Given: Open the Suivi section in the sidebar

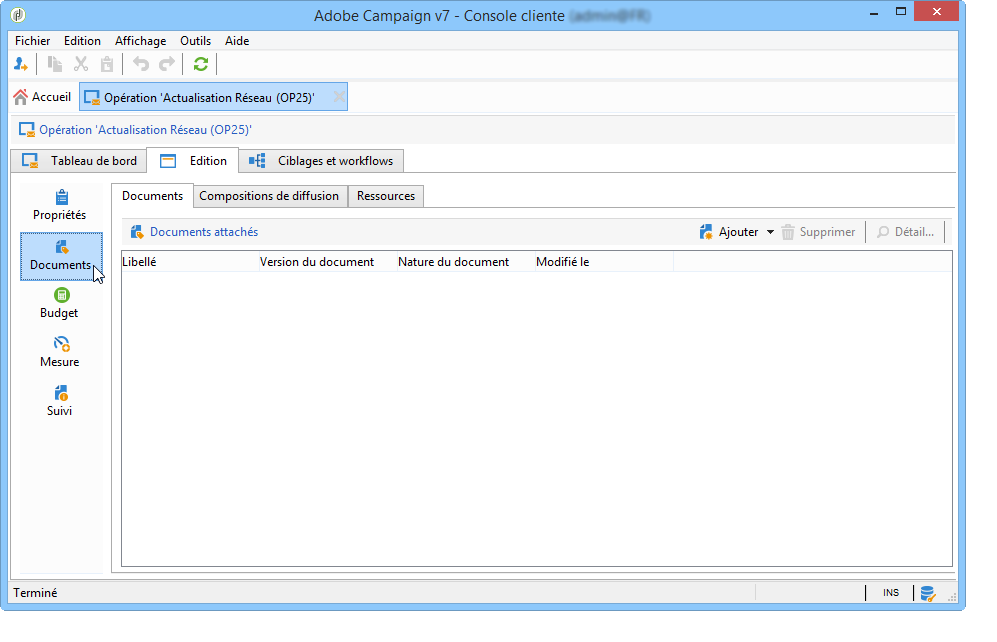Looking at the screenshot, I should 60,401.
